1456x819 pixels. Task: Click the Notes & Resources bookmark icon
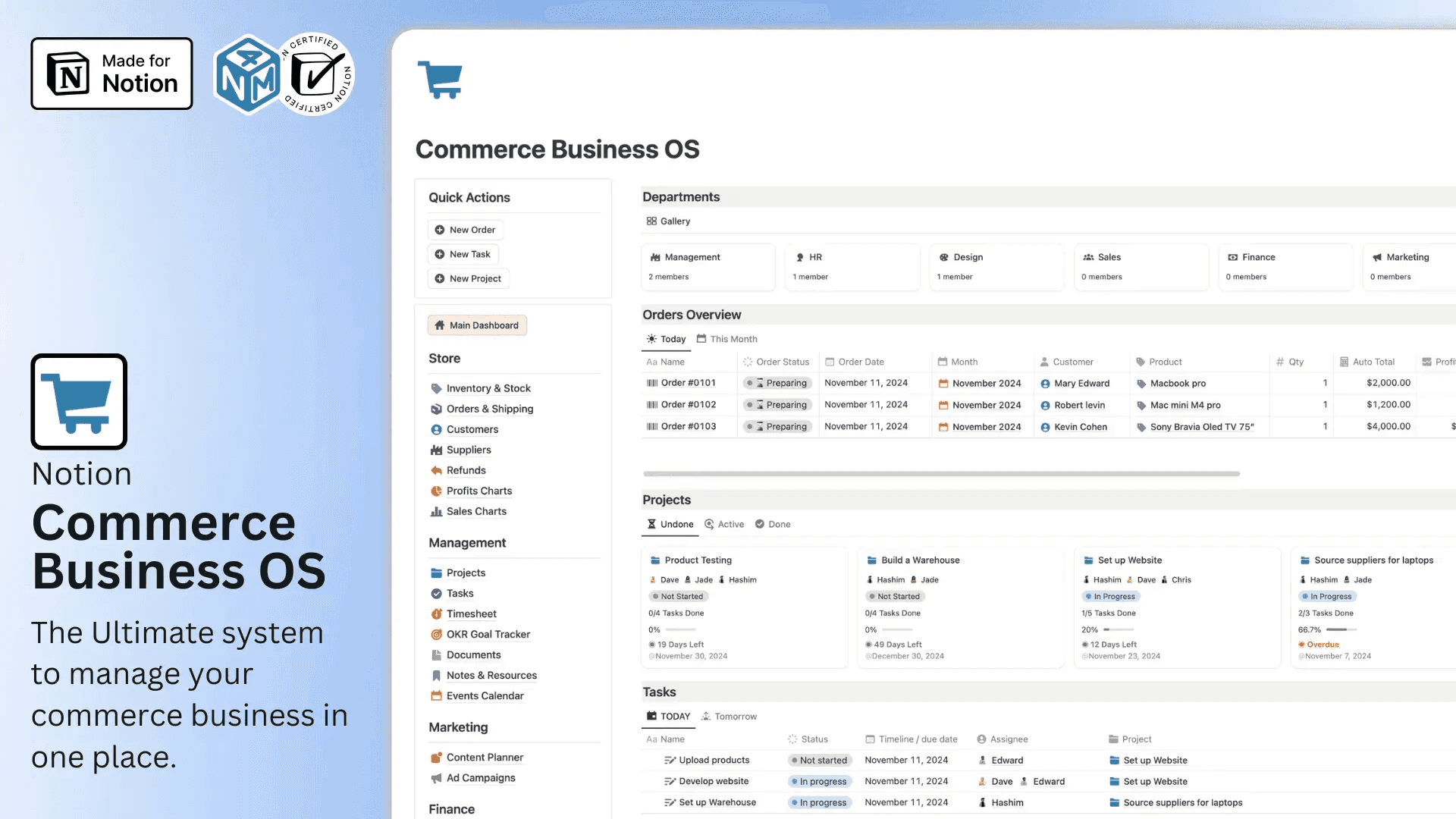tap(436, 676)
